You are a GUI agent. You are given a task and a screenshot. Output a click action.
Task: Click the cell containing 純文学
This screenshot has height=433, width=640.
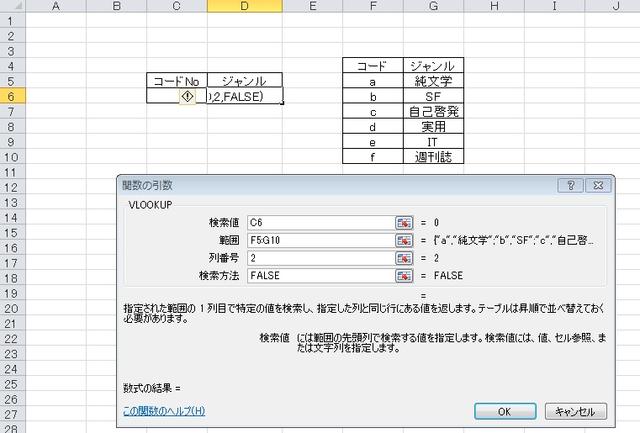tap(433, 81)
